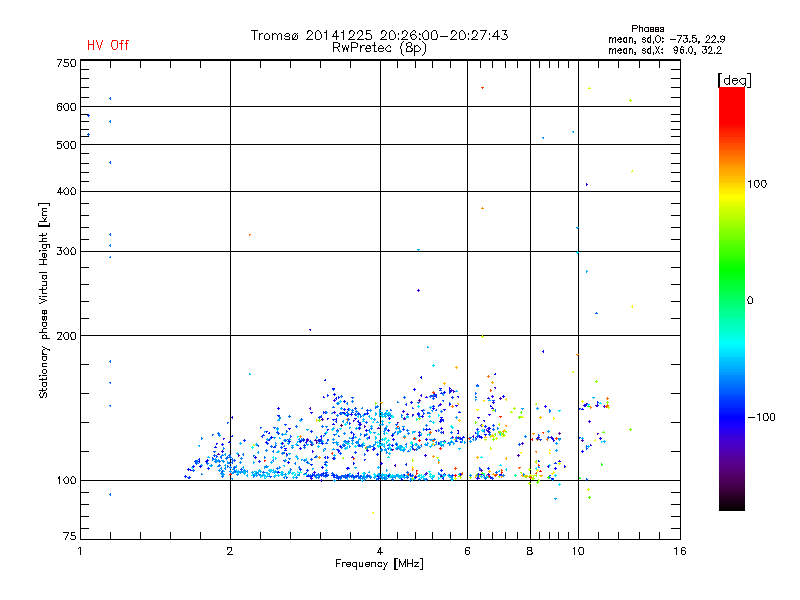Click the '400' y-axis tick label
The height and width of the screenshot is (600, 800).
click(x=66, y=191)
